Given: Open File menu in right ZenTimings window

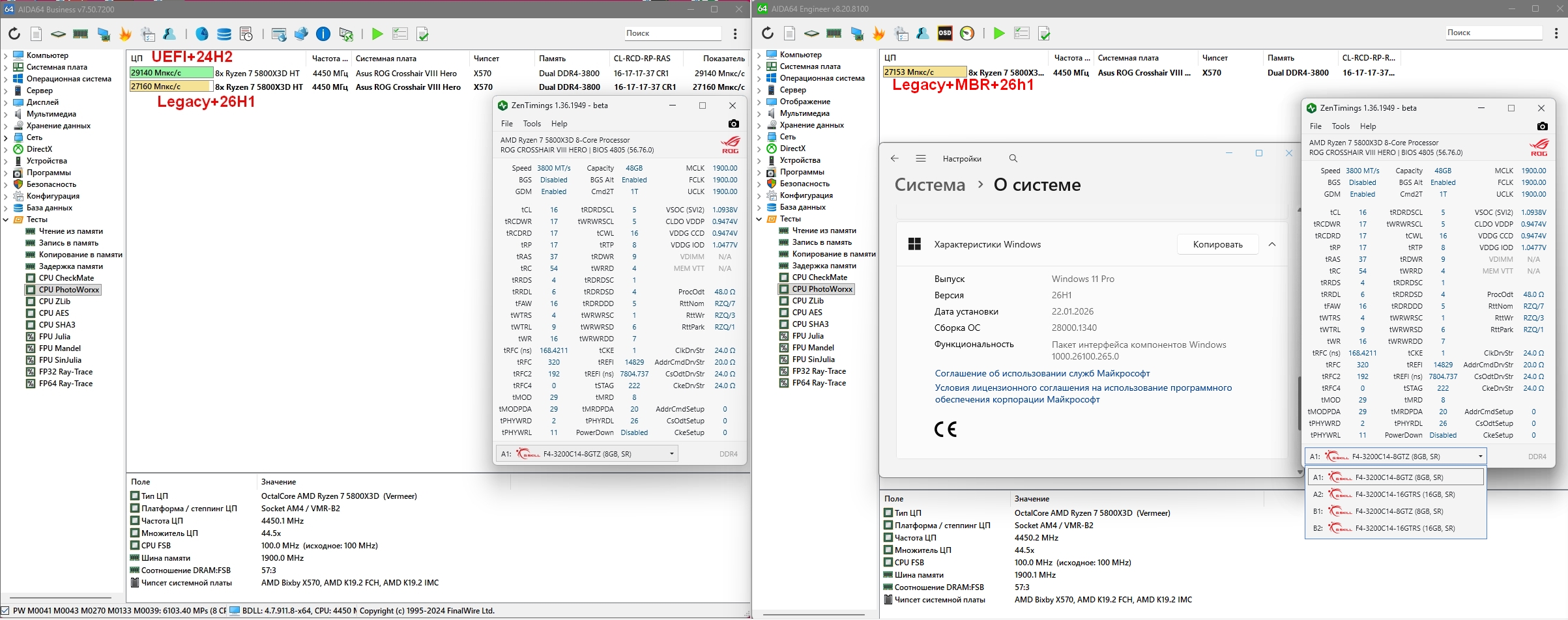Looking at the screenshot, I should click(x=1316, y=126).
